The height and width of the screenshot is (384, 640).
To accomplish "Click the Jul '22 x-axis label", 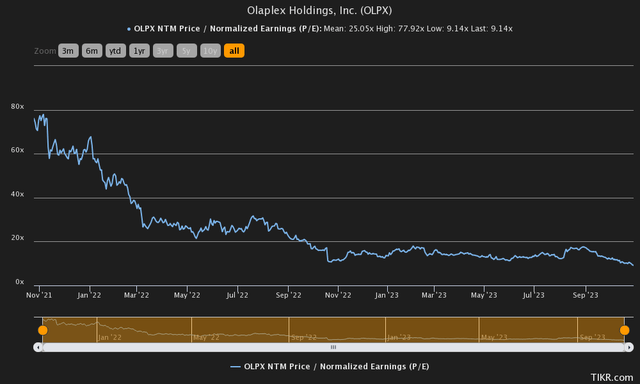I will (x=237, y=295).
